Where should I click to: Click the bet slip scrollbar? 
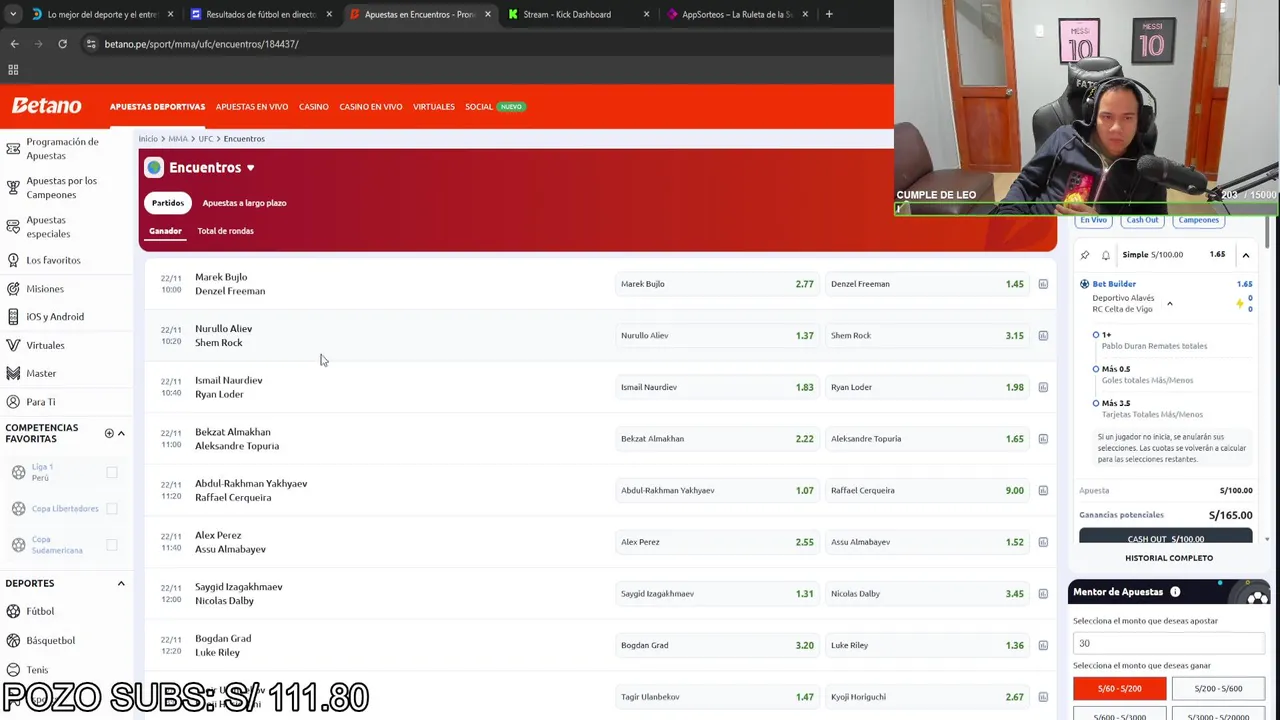(x=1267, y=232)
